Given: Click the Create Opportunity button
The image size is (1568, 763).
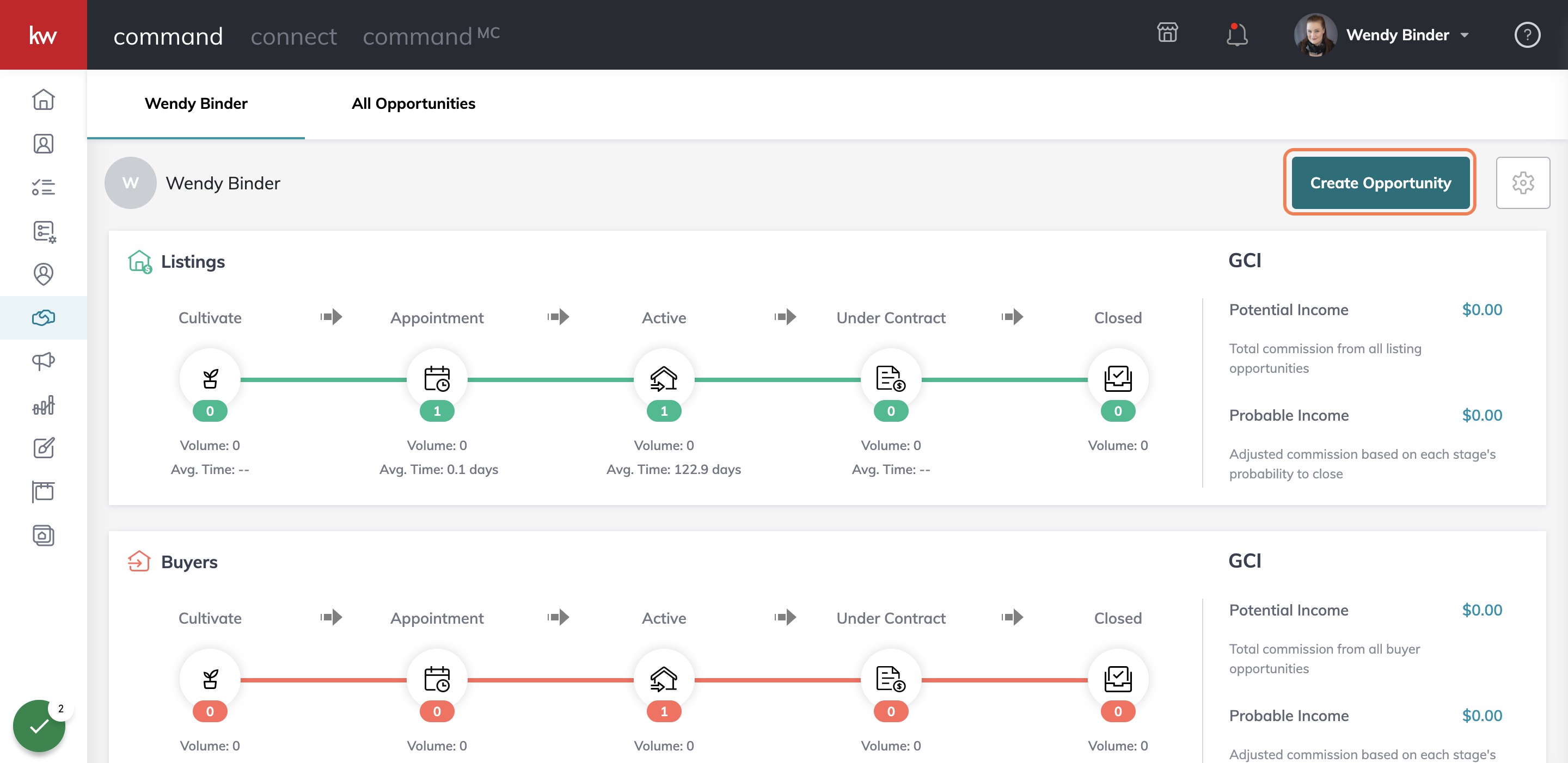Looking at the screenshot, I should coord(1380,182).
